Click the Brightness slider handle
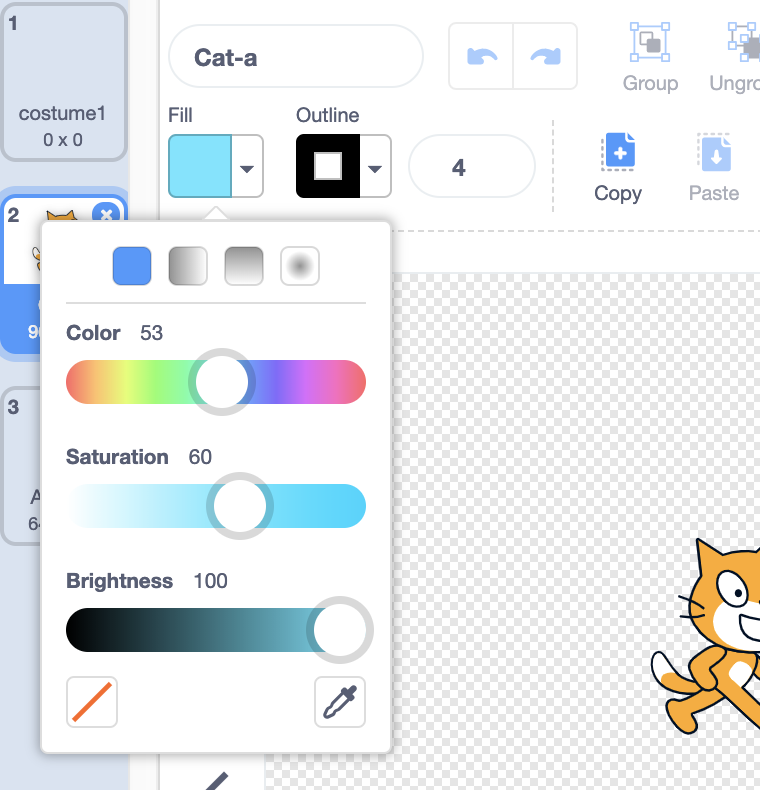The width and height of the screenshot is (760, 790). pyautogui.click(x=340, y=630)
